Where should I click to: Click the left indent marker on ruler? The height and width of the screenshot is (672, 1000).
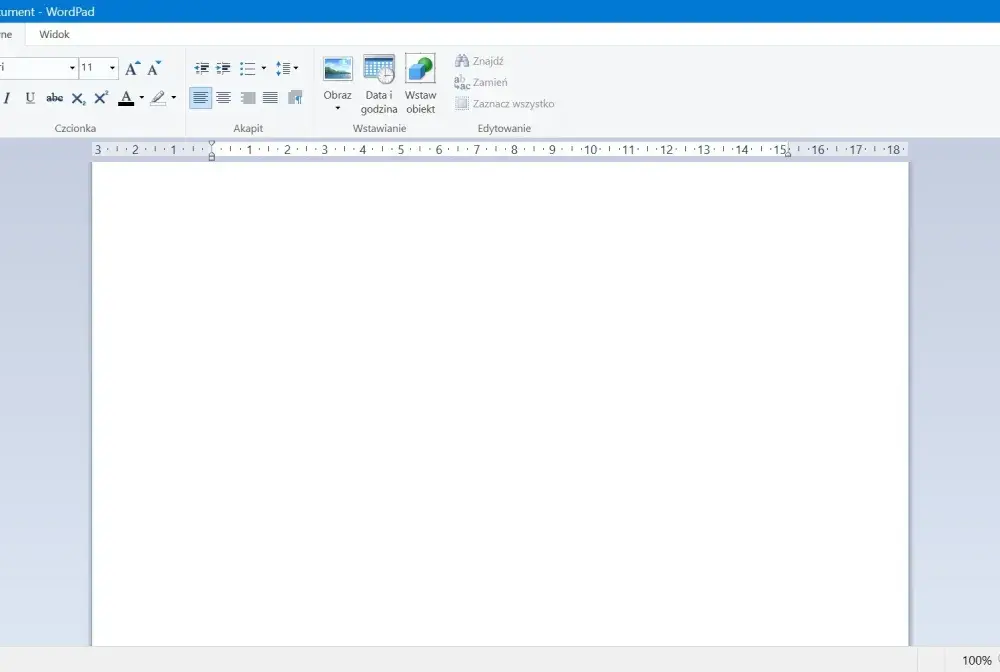pos(212,157)
